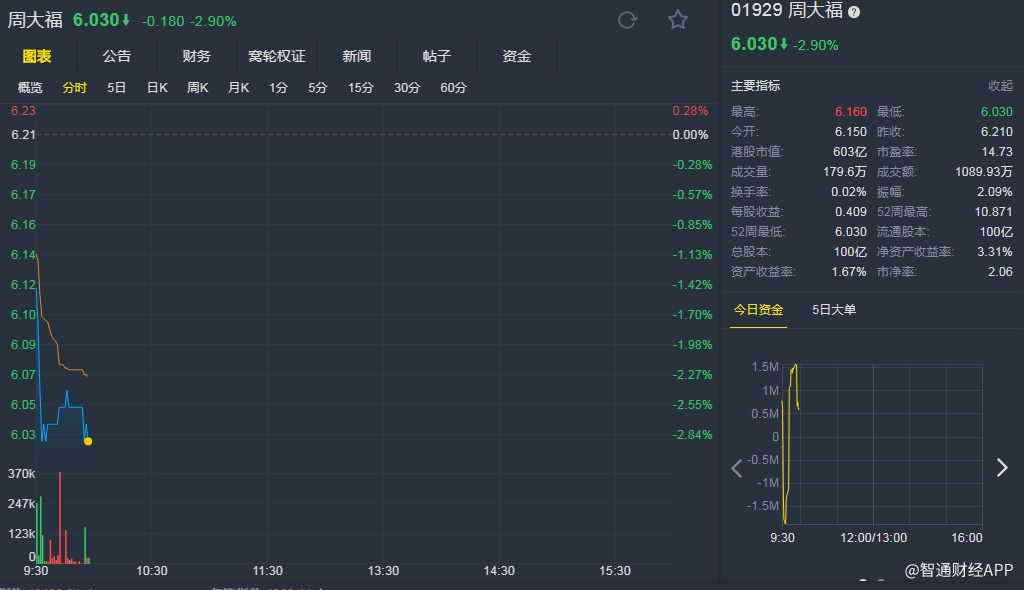The height and width of the screenshot is (590, 1024).
Task: Click the 概览 overview button
Action: tap(30, 88)
